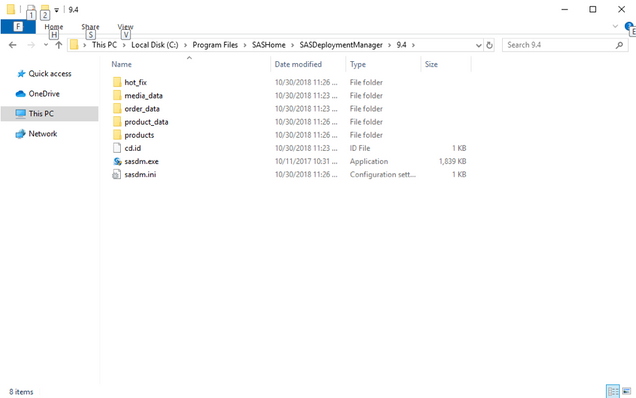
Task: Navigate to Program Files breadcrumb
Action: 215,45
